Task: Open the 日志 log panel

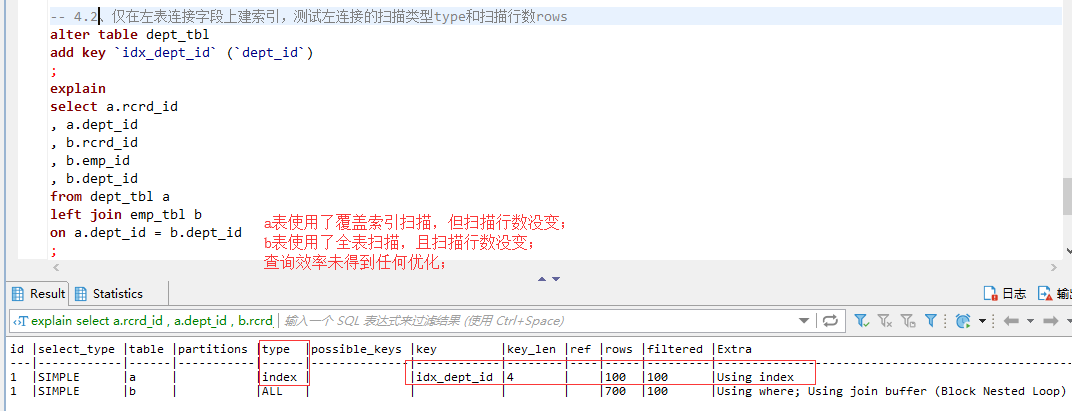Action: tap(1004, 293)
